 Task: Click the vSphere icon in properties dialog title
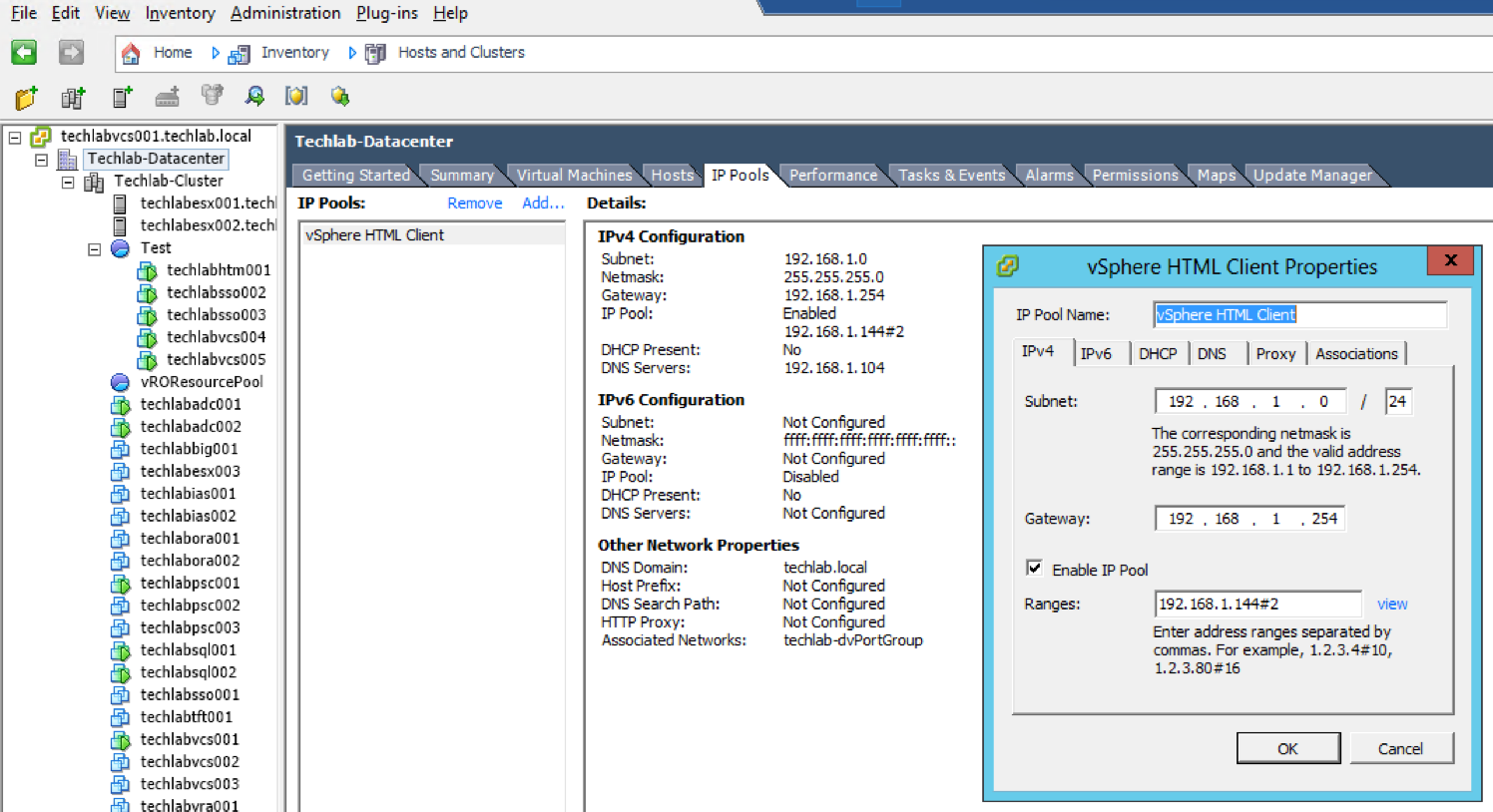click(1008, 265)
